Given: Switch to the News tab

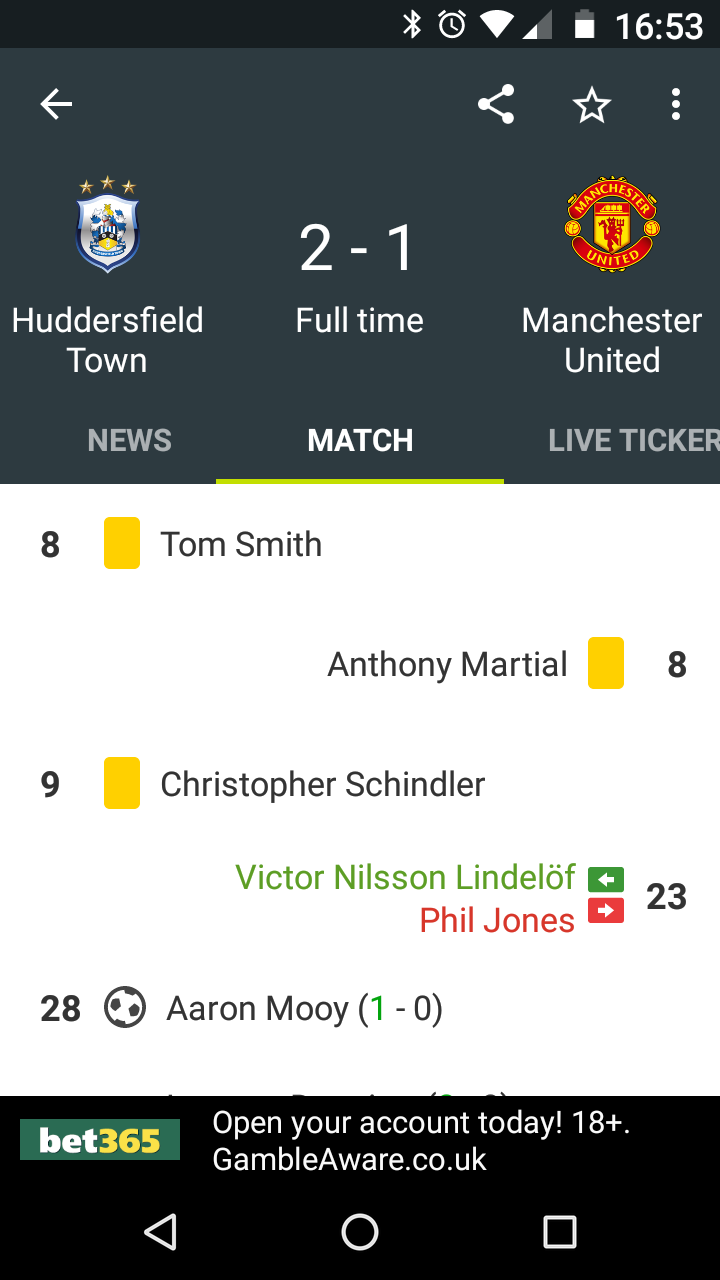Looking at the screenshot, I should (130, 440).
